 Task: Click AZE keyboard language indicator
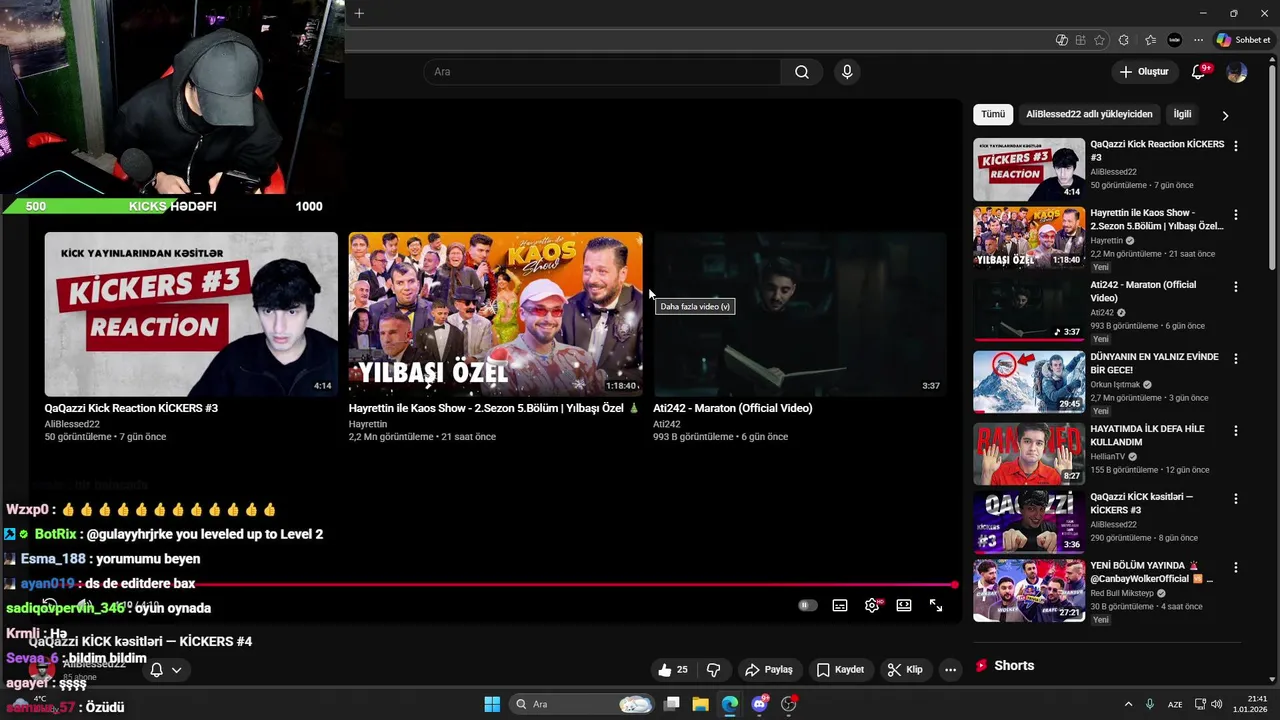click(1175, 705)
